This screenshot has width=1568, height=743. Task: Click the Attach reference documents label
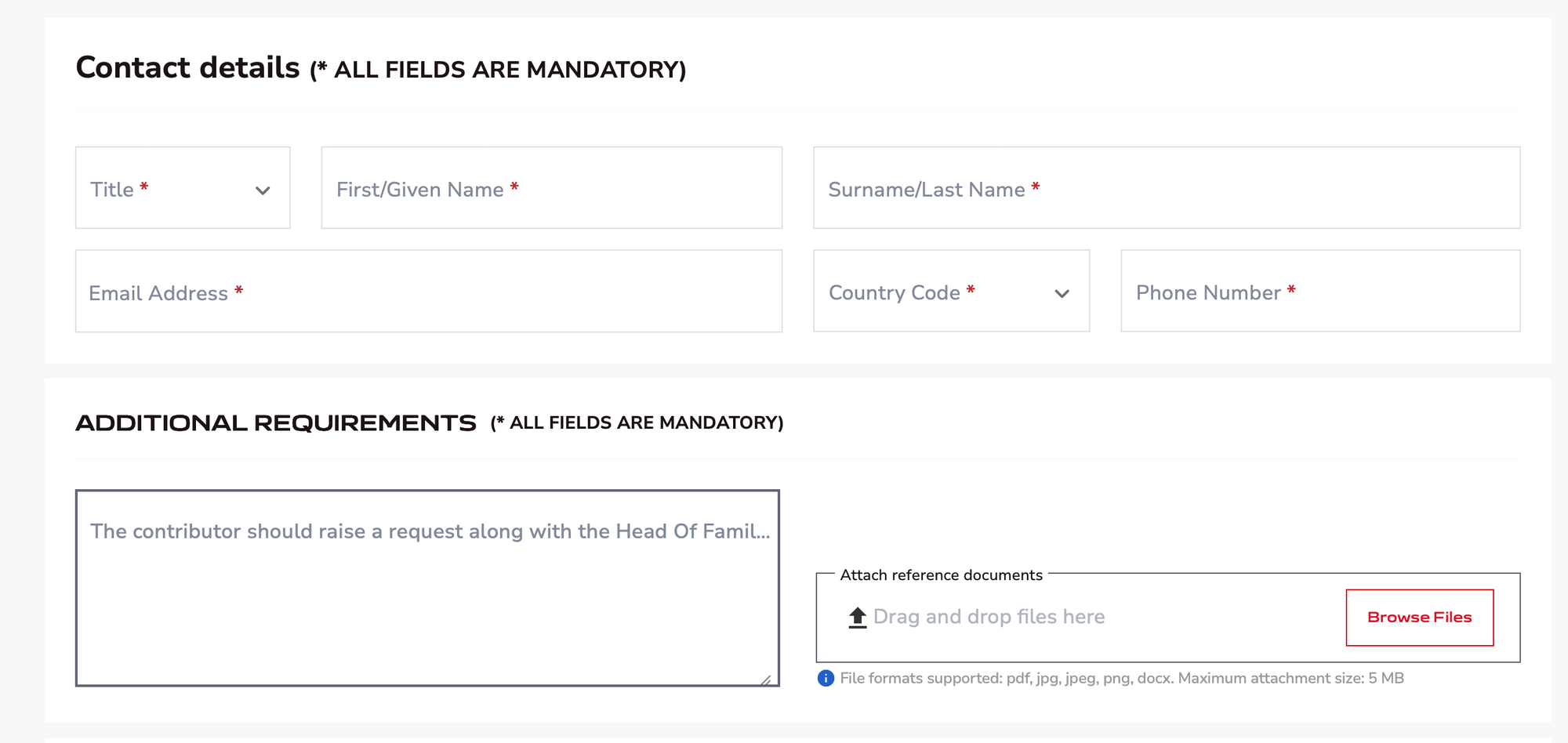(x=941, y=574)
